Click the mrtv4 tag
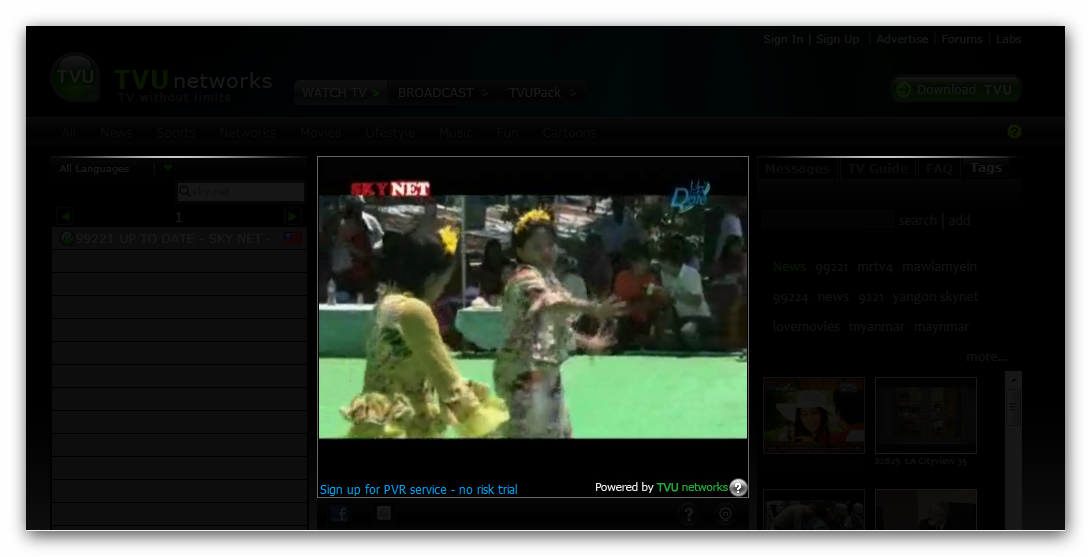 (875, 267)
